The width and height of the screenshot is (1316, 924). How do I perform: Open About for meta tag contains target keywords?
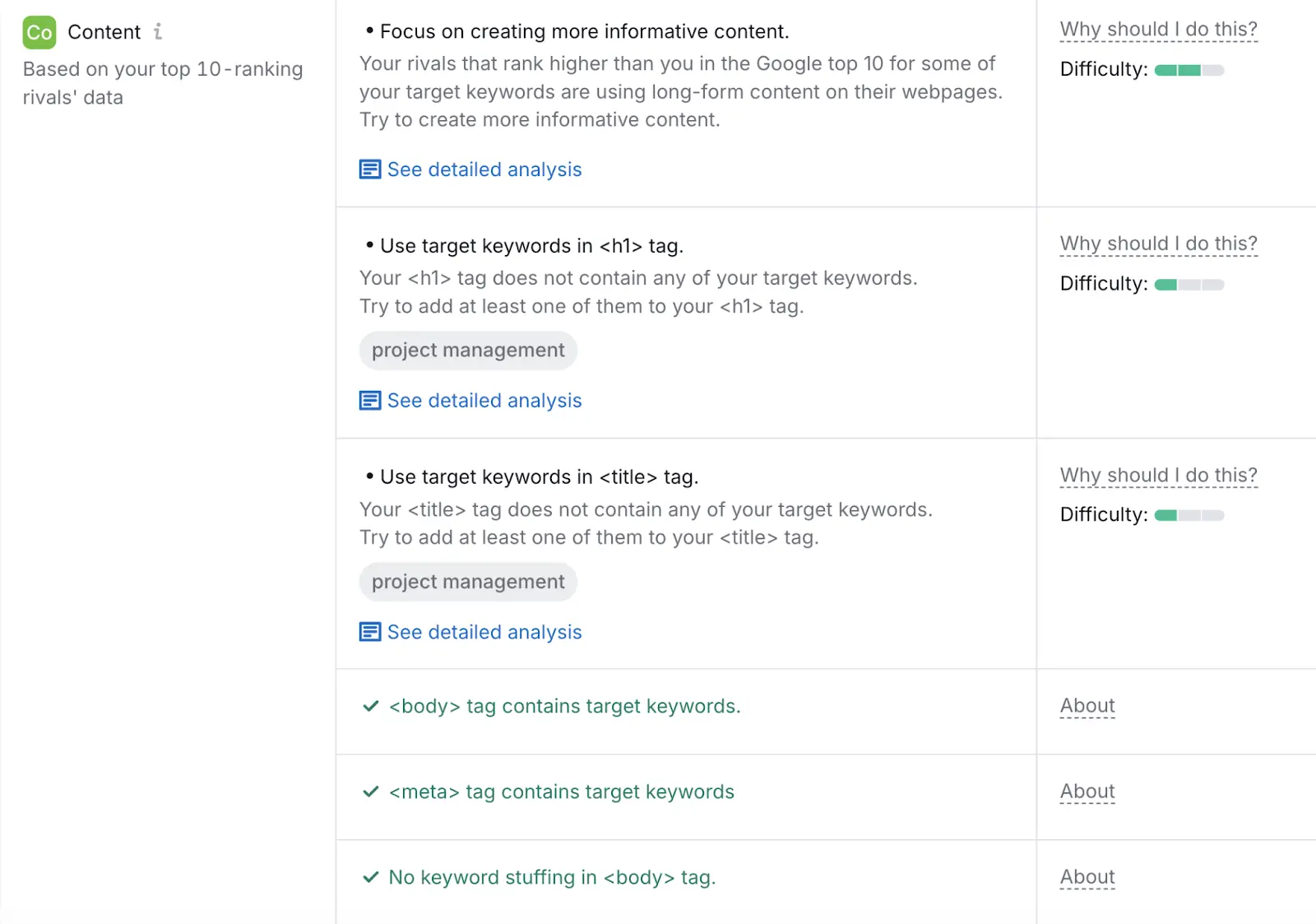1087,792
